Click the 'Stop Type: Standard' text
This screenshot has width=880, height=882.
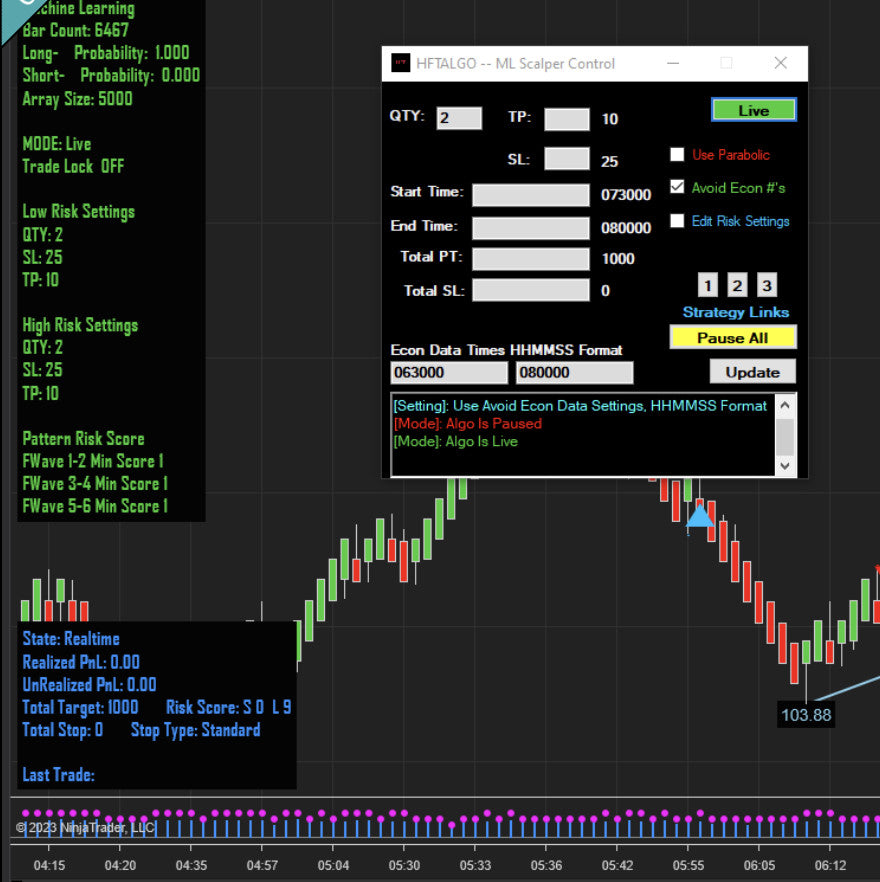click(x=196, y=730)
